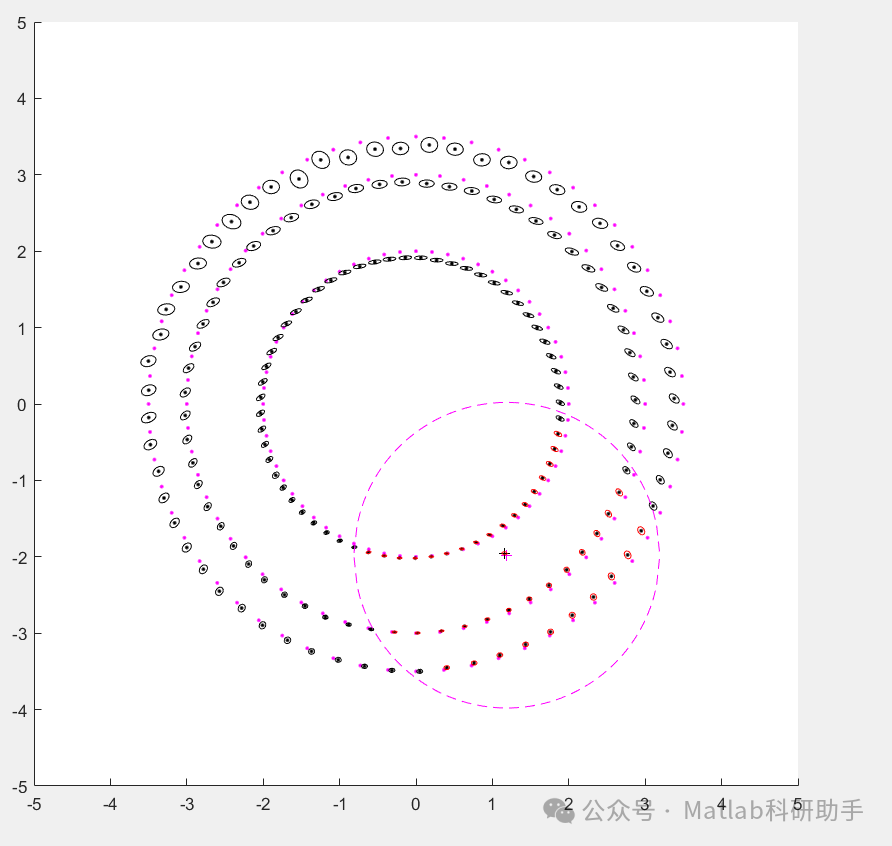Image resolution: width=892 pixels, height=846 pixels.
Task: Click the x-axis tick label 1
Action: [492, 804]
